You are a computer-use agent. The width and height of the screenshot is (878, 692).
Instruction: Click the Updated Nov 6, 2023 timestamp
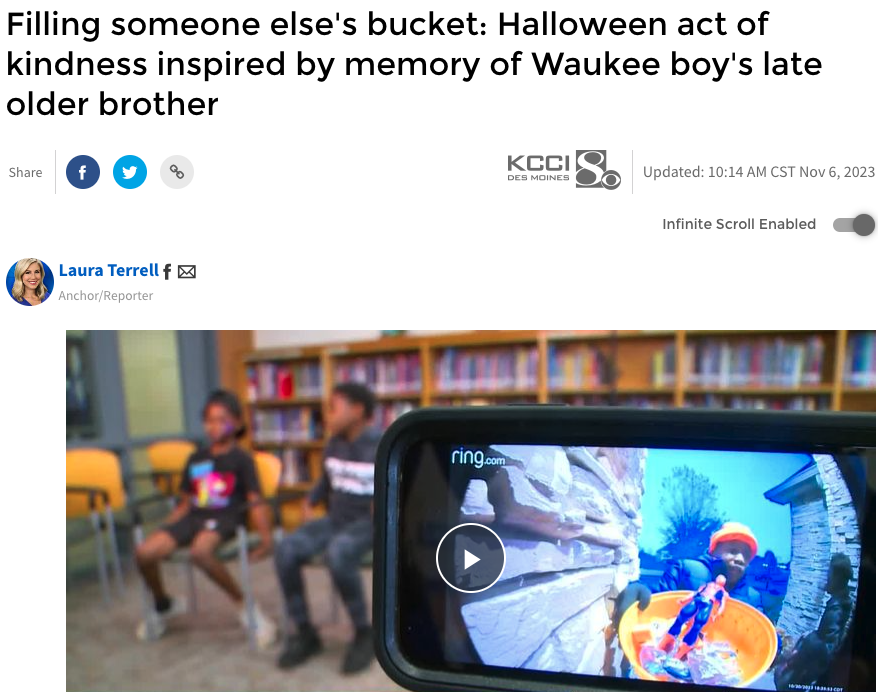[759, 172]
